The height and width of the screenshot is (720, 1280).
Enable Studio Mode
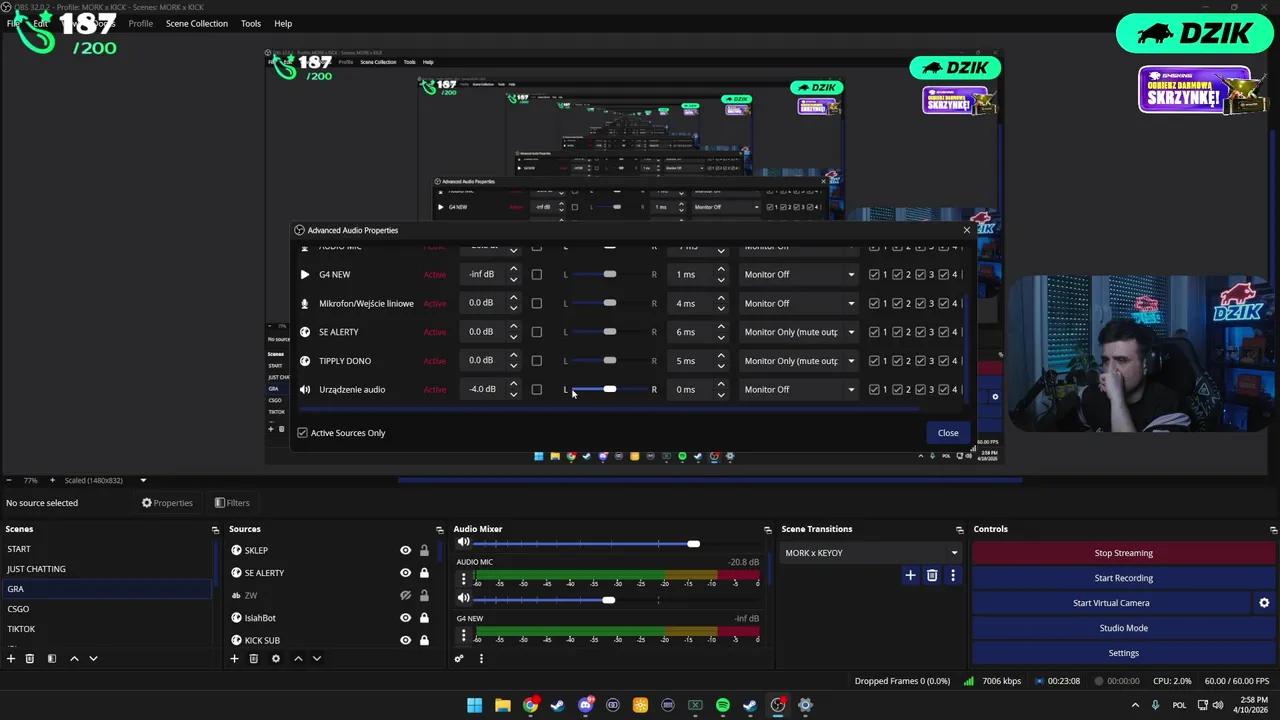pyautogui.click(x=1123, y=628)
